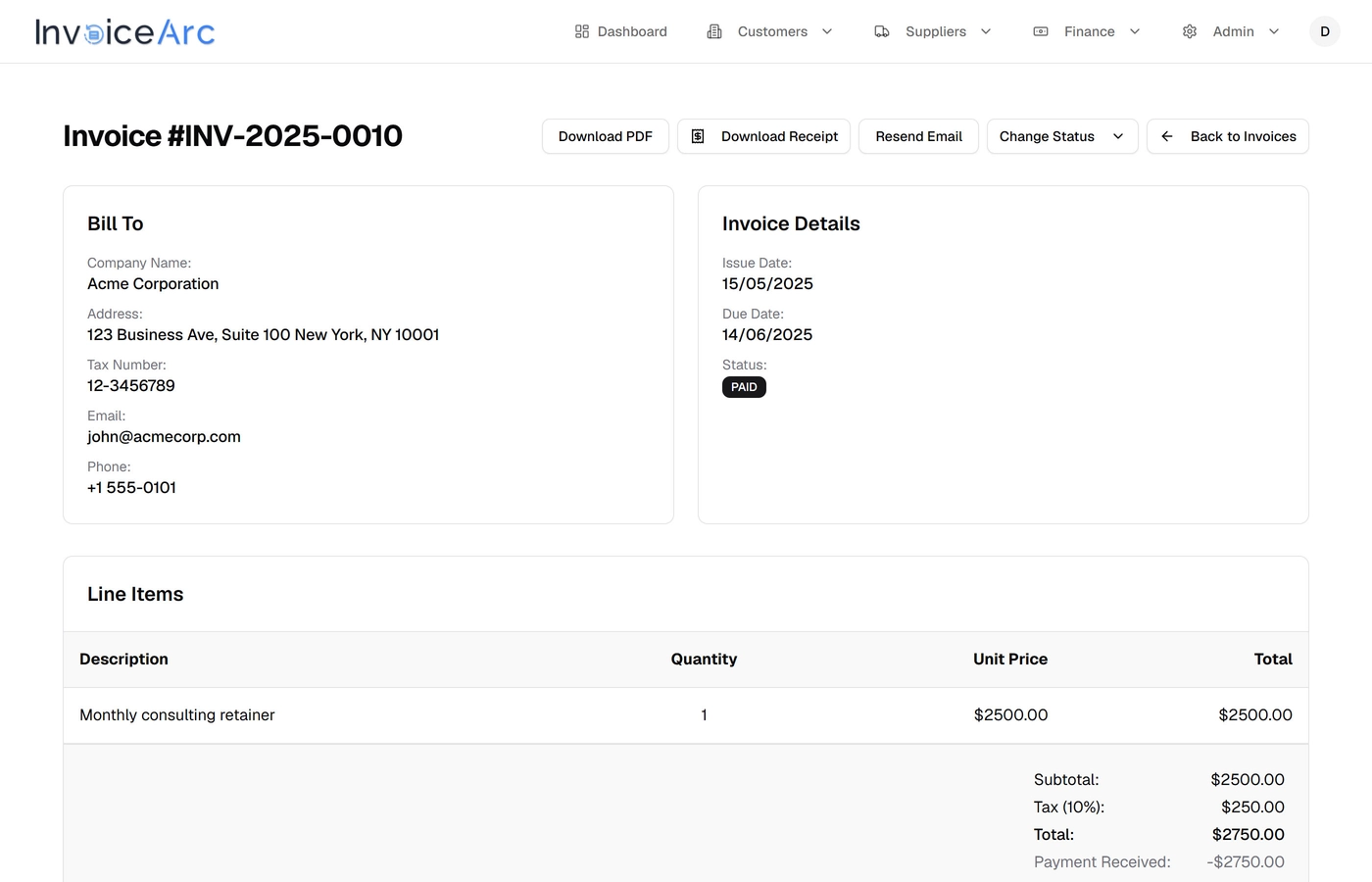This screenshot has width=1372, height=882.
Task: Expand the Suppliers menu chevron
Action: click(x=986, y=31)
